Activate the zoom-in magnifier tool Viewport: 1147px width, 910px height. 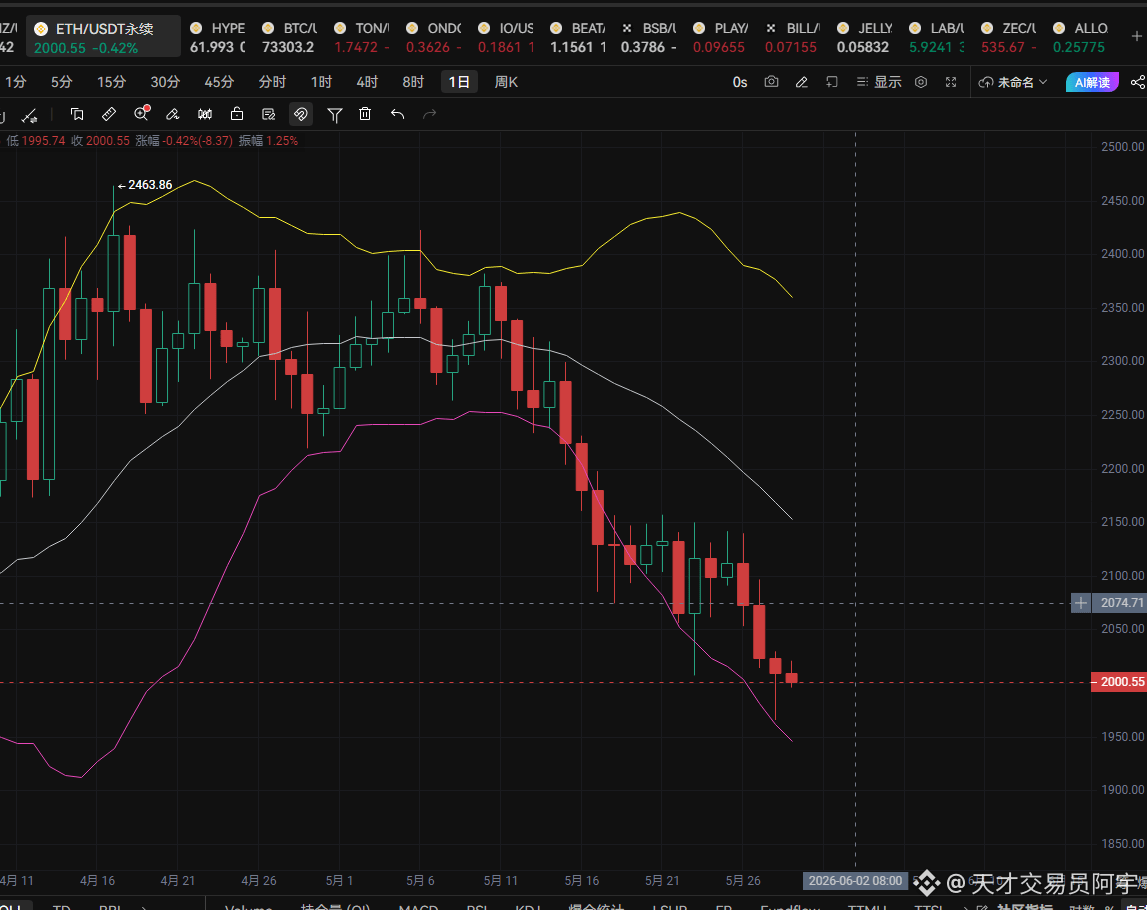(x=141, y=113)
